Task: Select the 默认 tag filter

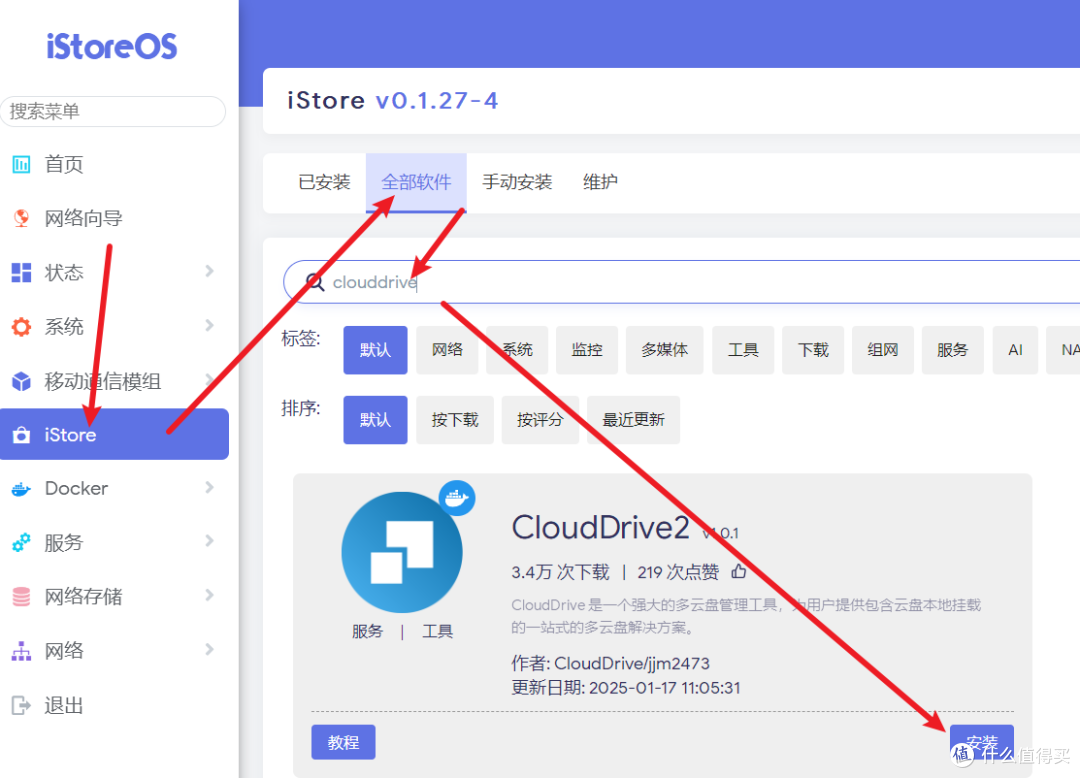Action: pyautogui.click(x=375, y=350)
